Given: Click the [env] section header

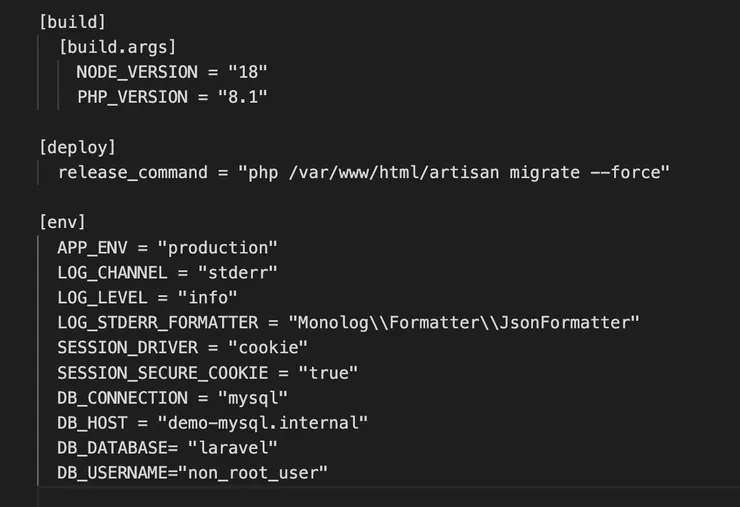Looking at the screenshot, I should [x=62, y=222].
